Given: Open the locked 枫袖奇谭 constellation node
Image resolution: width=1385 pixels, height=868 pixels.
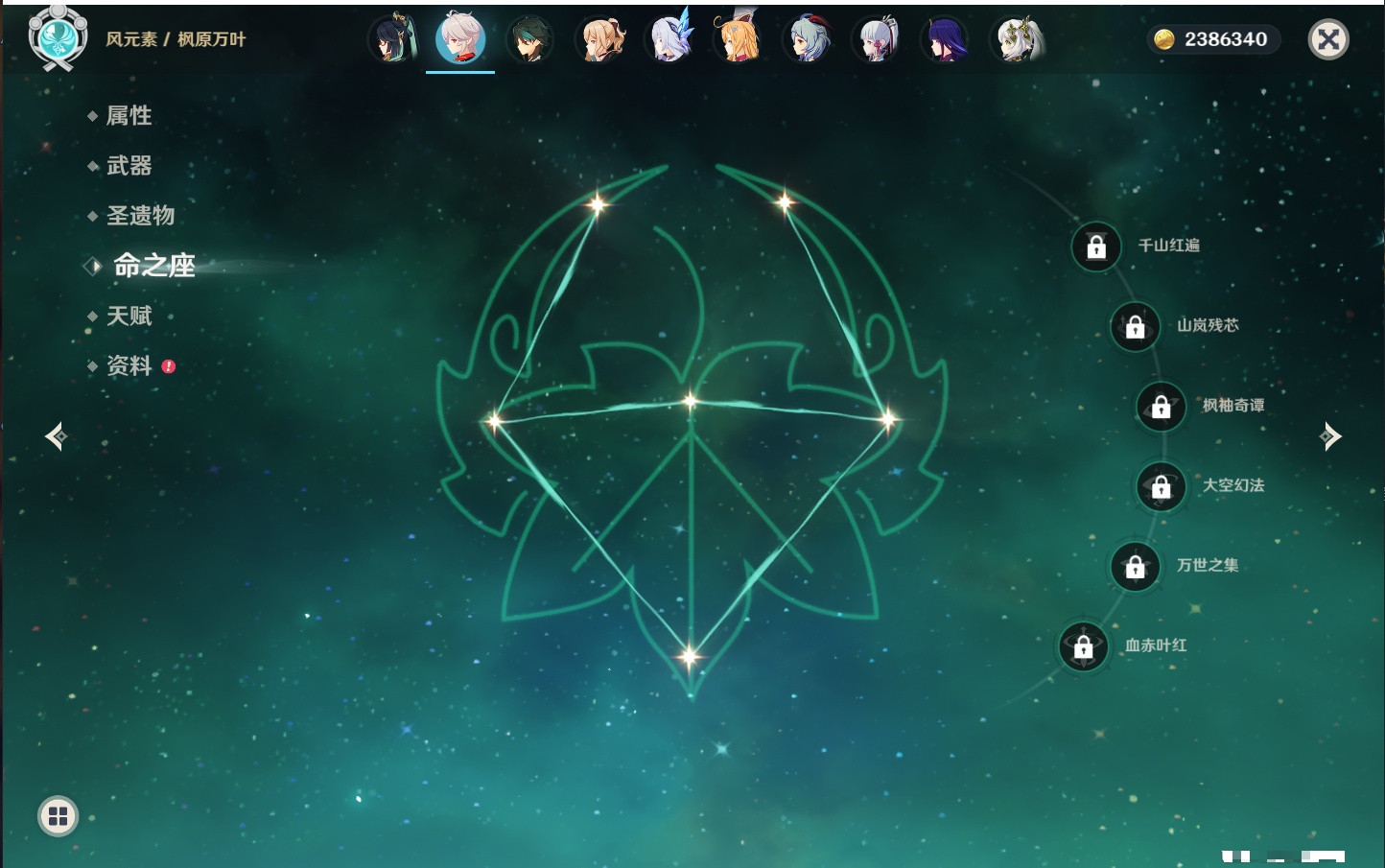Looking at the screenshot, I should 1162,407.
